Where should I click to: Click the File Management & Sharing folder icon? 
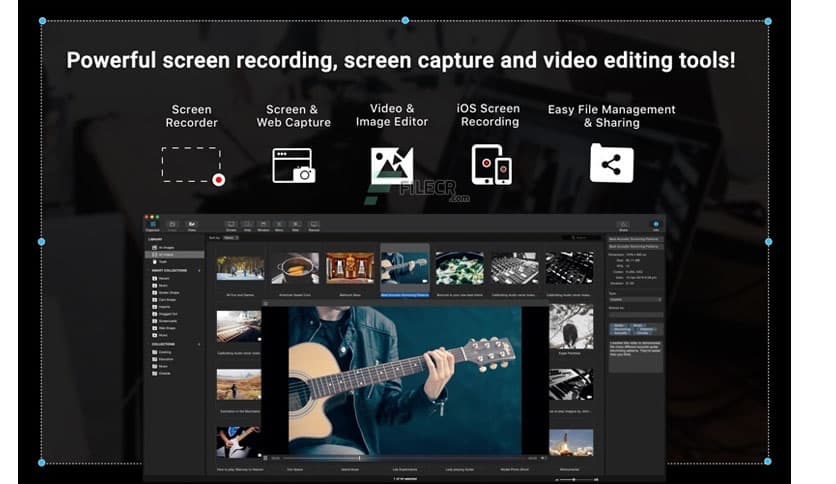coord(611,163)
